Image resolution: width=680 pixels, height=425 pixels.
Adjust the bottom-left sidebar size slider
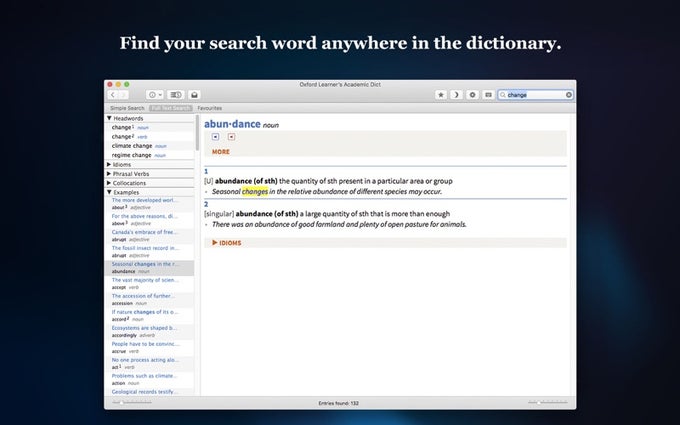132,403
